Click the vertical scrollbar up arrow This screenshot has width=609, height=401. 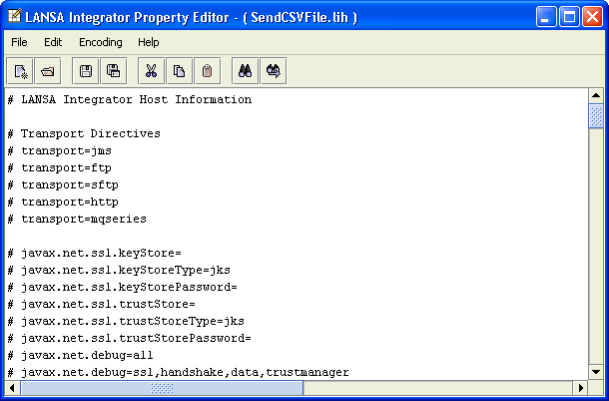coord(596,96)
